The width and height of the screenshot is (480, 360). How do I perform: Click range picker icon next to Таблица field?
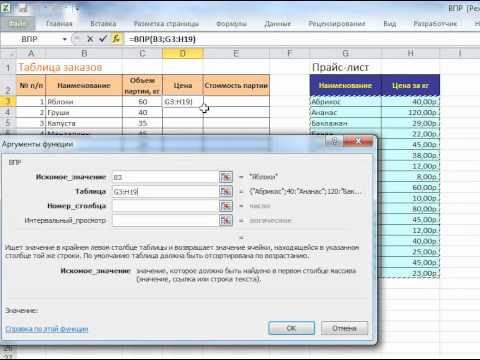[x=226, y=191]
